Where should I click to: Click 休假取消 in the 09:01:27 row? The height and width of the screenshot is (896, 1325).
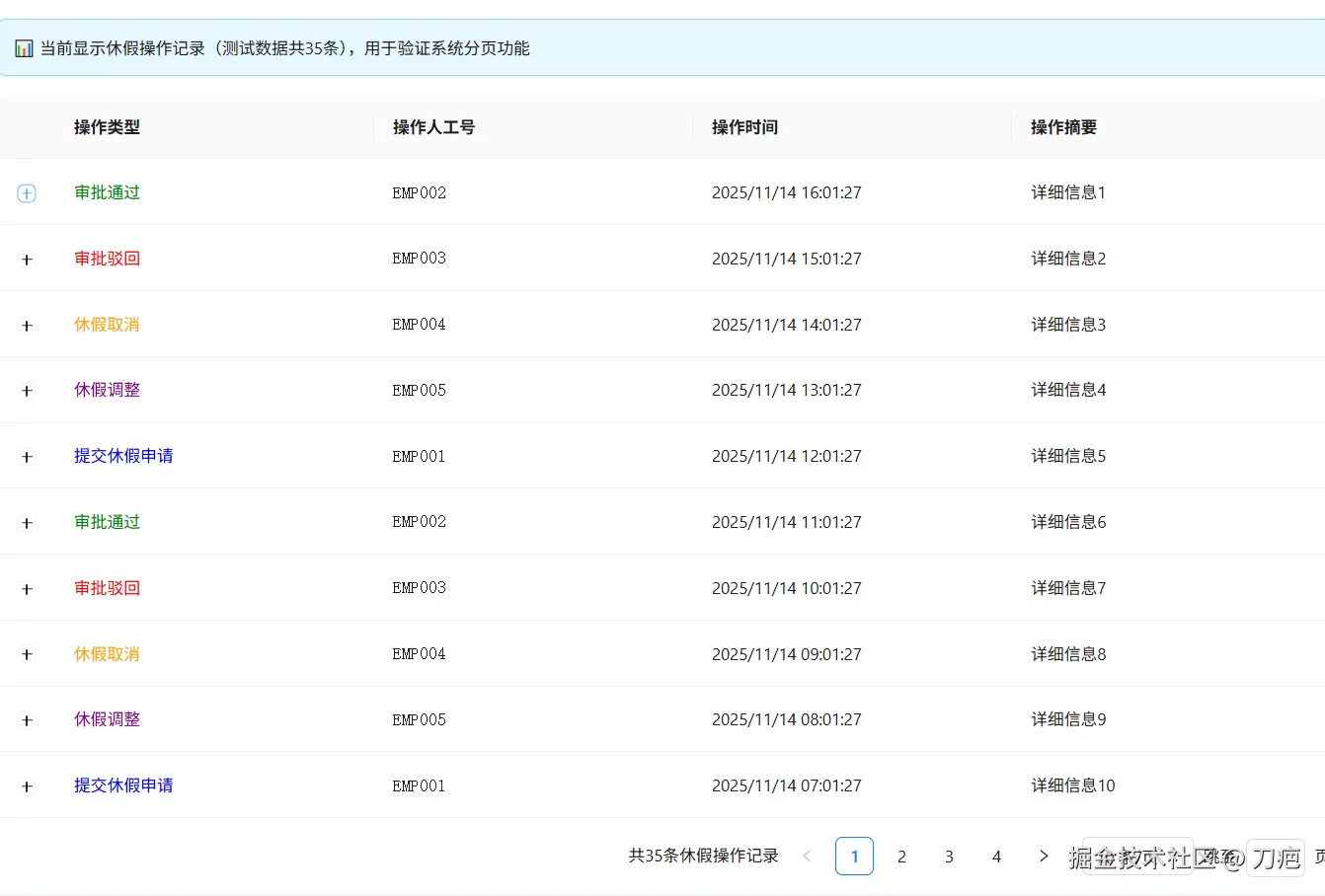click(107, 654)
